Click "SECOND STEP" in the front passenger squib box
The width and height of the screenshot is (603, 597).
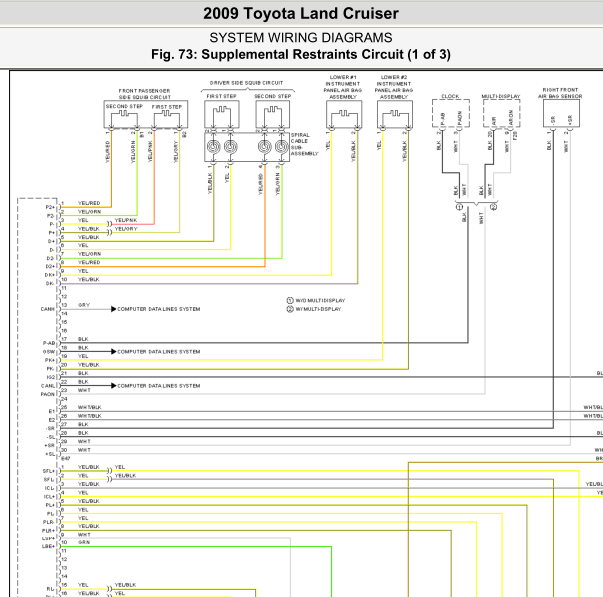coord(124,106)
